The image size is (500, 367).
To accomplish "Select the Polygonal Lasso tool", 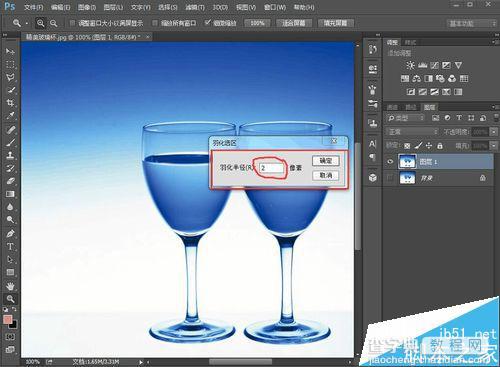I will pyautogui.click(x=10, y=77).
